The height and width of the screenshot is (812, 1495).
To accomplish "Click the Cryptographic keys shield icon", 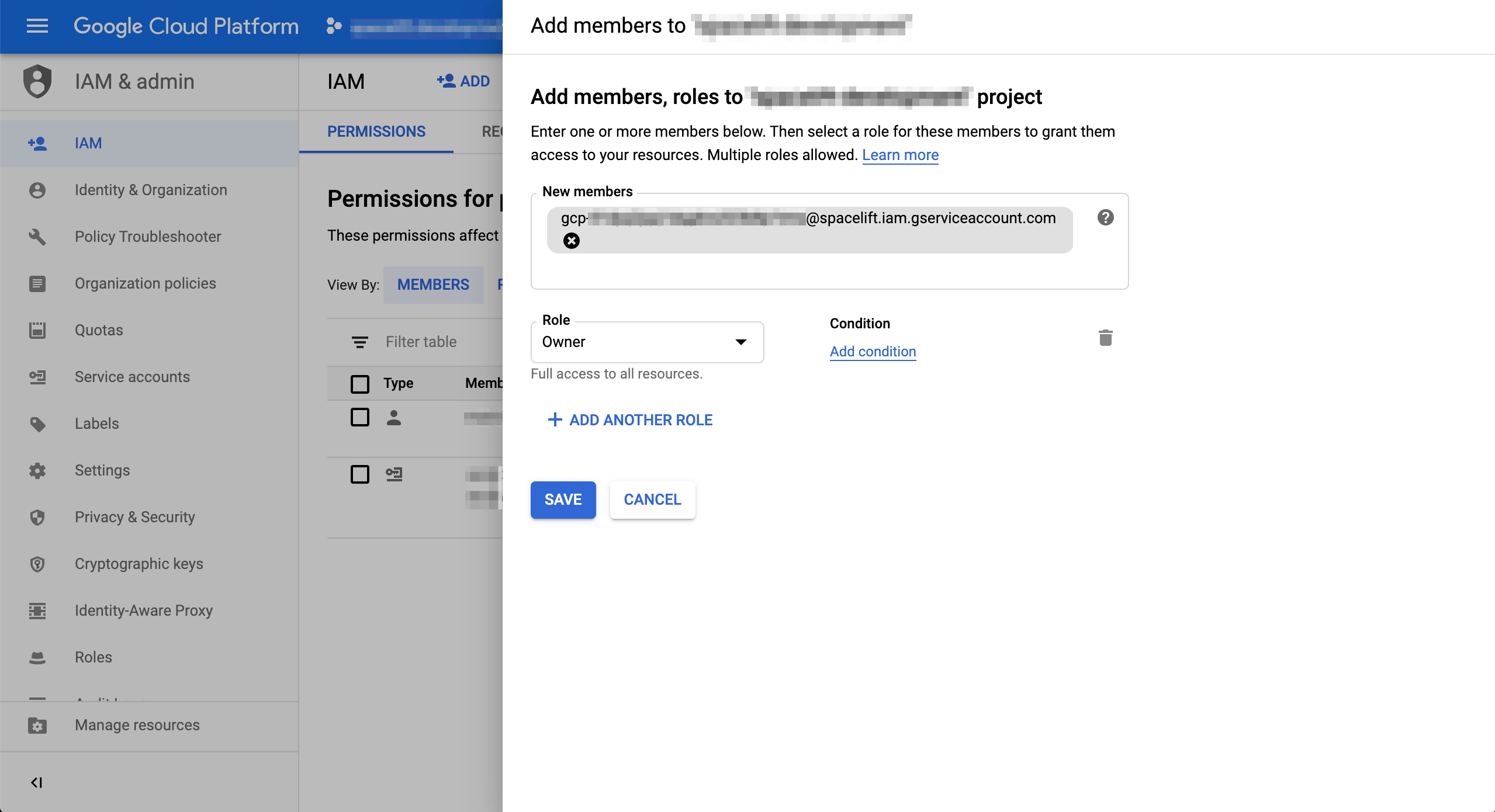I will click(x=37, y=564).
